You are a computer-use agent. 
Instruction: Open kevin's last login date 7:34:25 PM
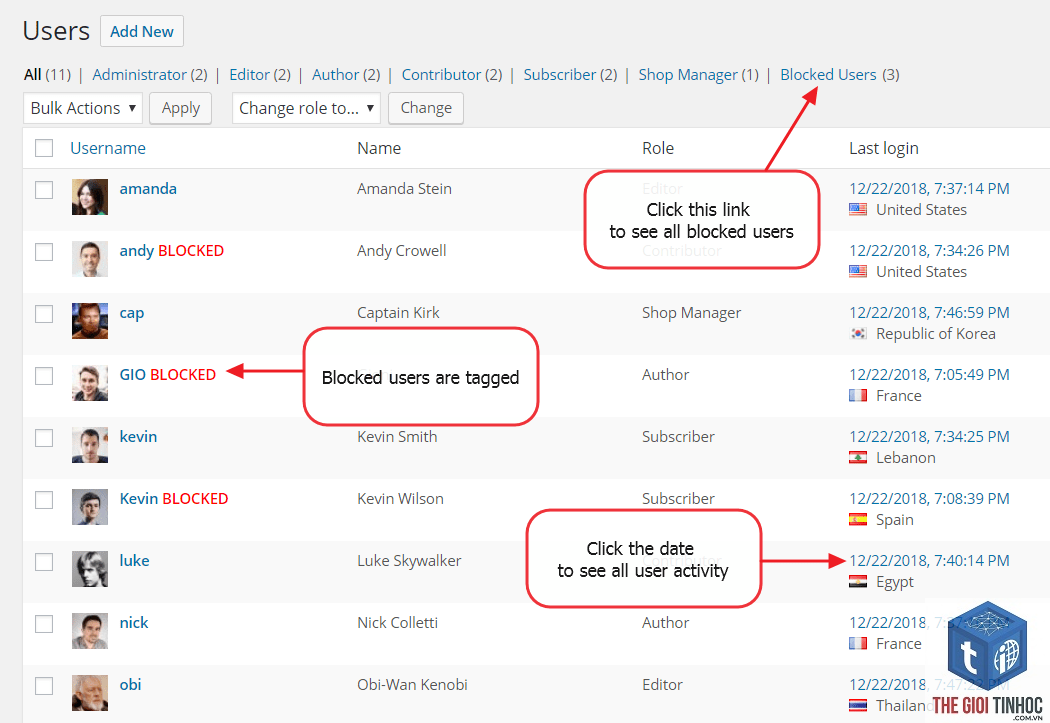[929, 436]
